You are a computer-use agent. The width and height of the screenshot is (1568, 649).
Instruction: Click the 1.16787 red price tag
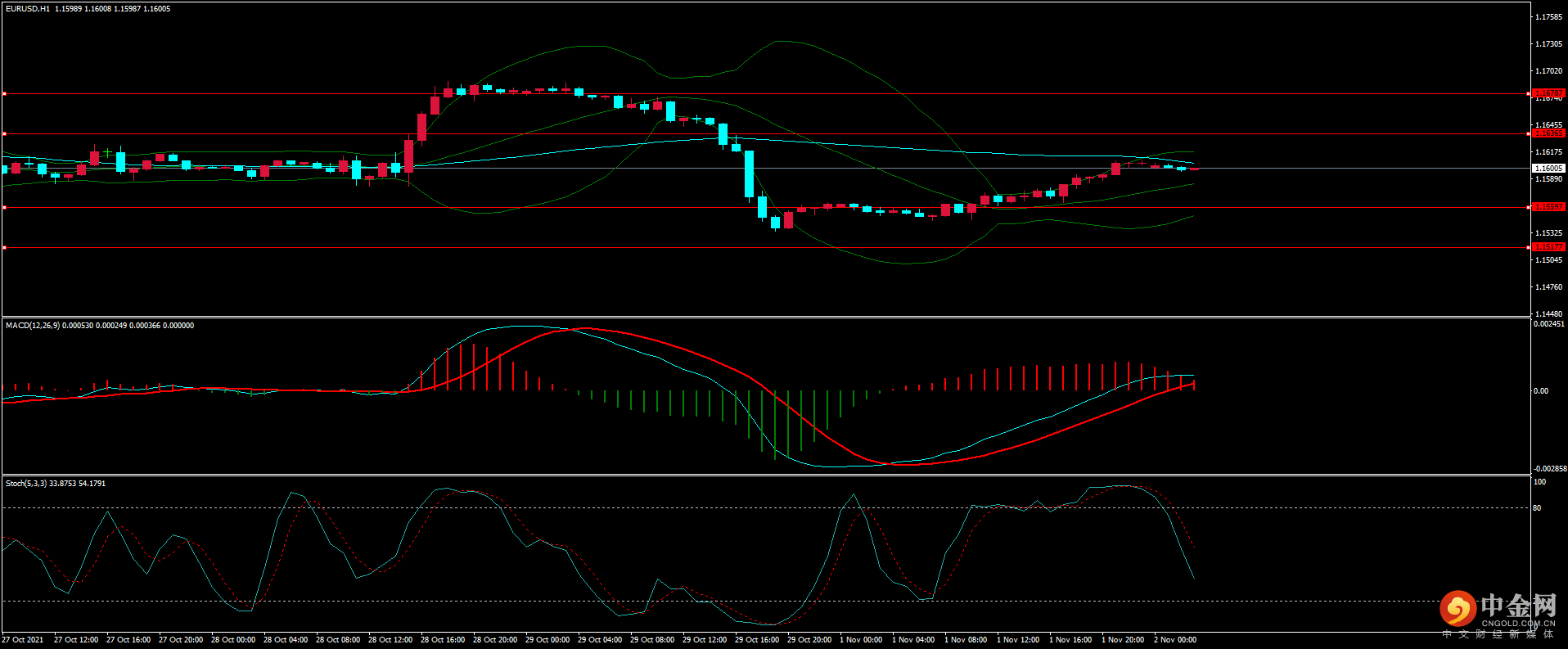(1548, 93)
